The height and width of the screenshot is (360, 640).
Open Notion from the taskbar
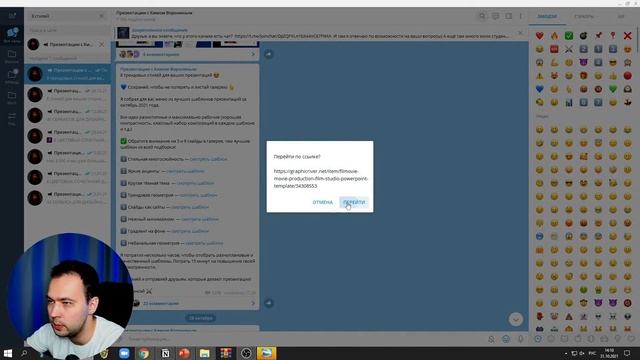165,353
